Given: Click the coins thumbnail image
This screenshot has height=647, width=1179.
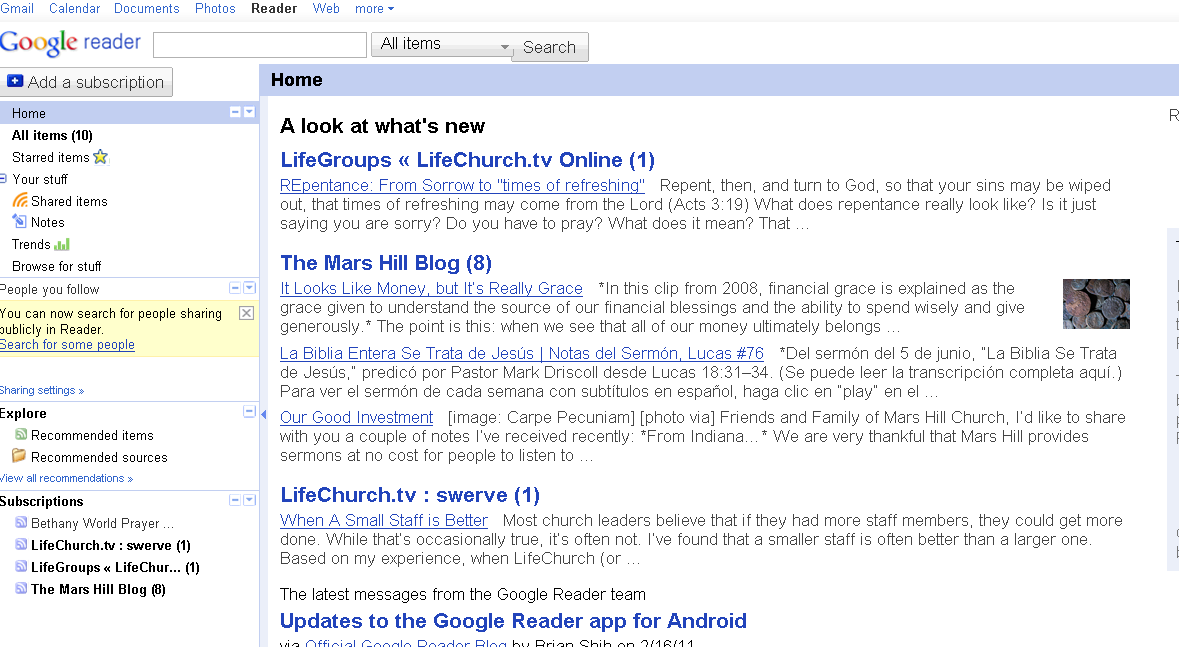Looking at the screenshot, I should [1096, 304].
